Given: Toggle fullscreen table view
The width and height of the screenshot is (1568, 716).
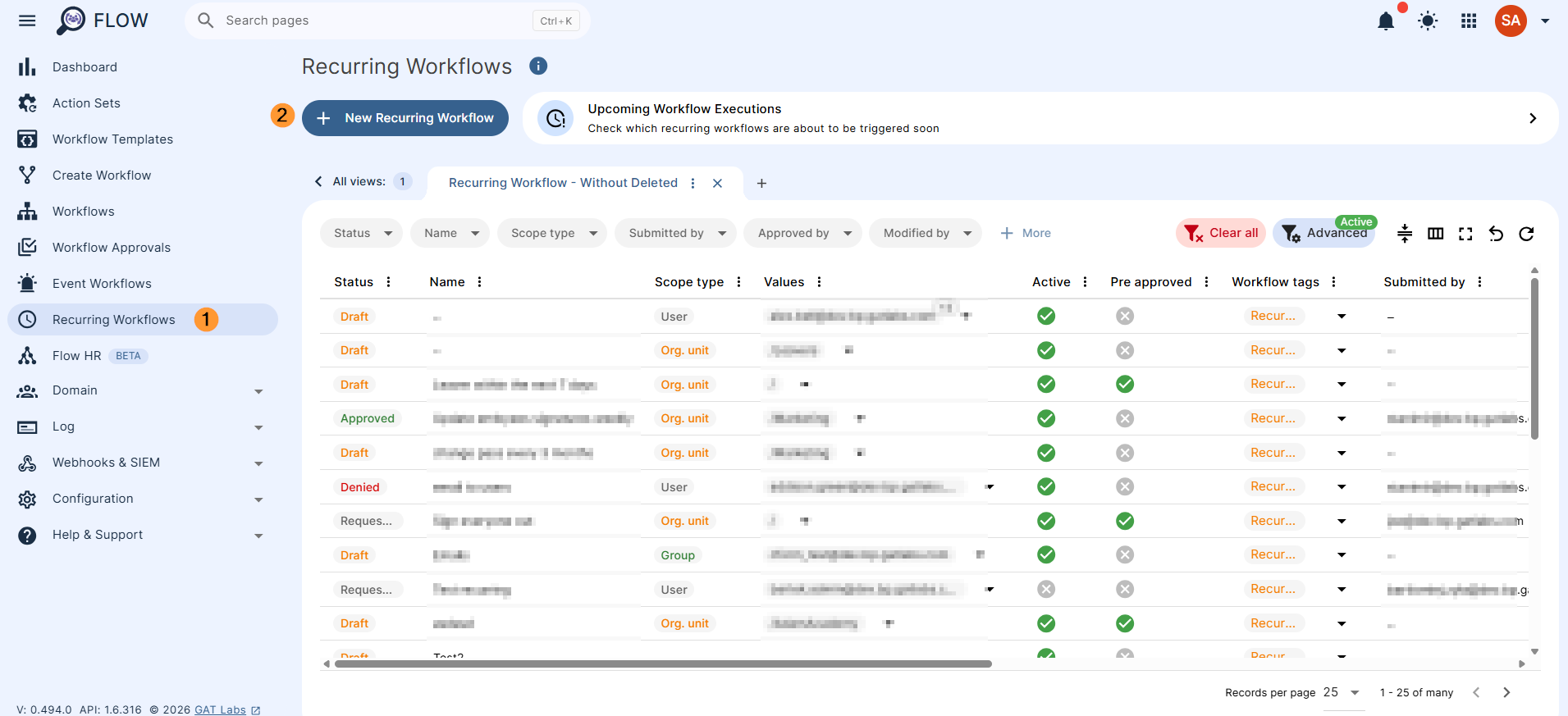Looking at the screenshot, I should (x=1465, y=234).
